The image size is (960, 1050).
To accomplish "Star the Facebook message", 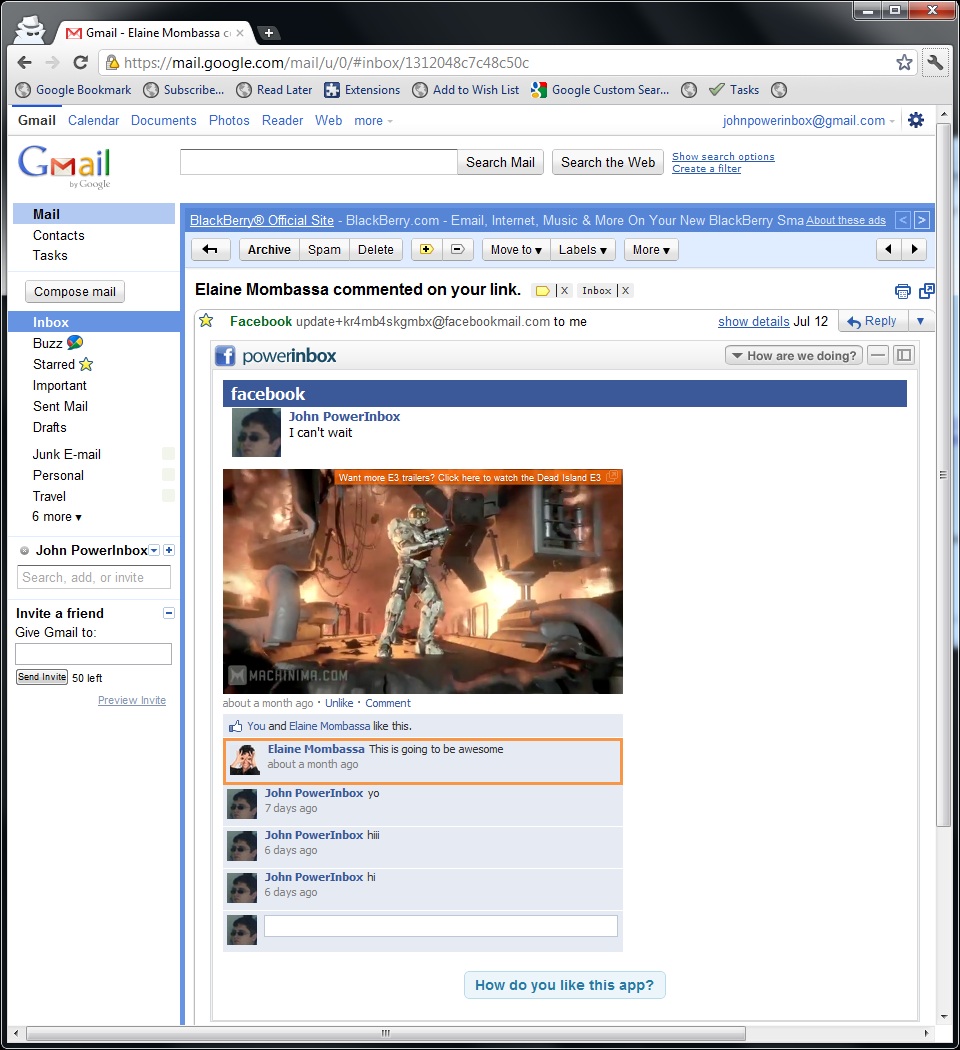I will (206, 321).
